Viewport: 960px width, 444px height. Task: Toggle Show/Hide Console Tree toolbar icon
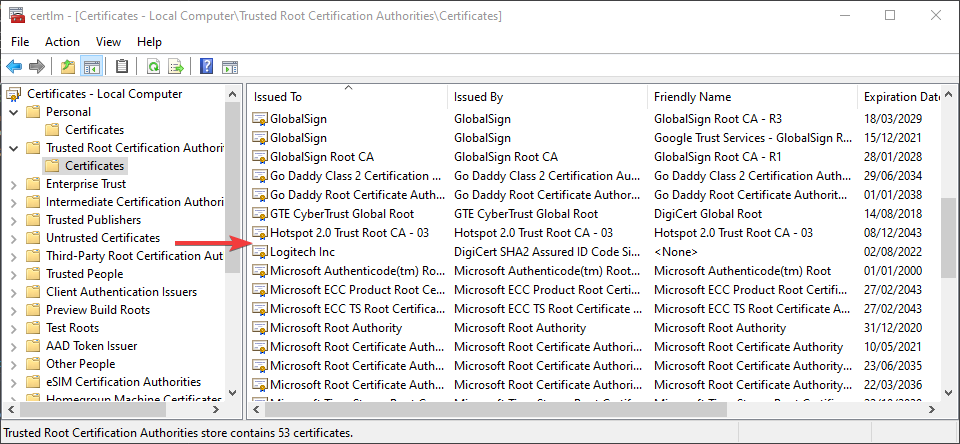pyautogui.click(x=92, y=66)
